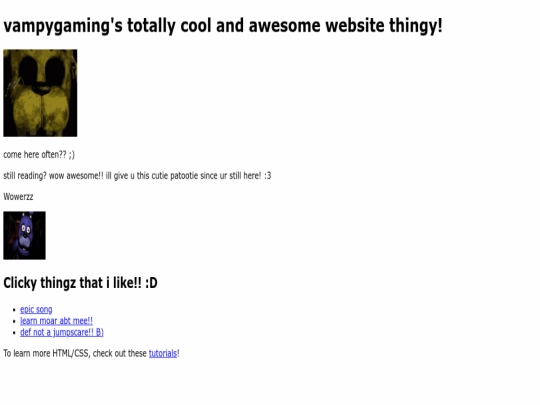Click the "still reading? wow awesome!!" sentence

53,176
